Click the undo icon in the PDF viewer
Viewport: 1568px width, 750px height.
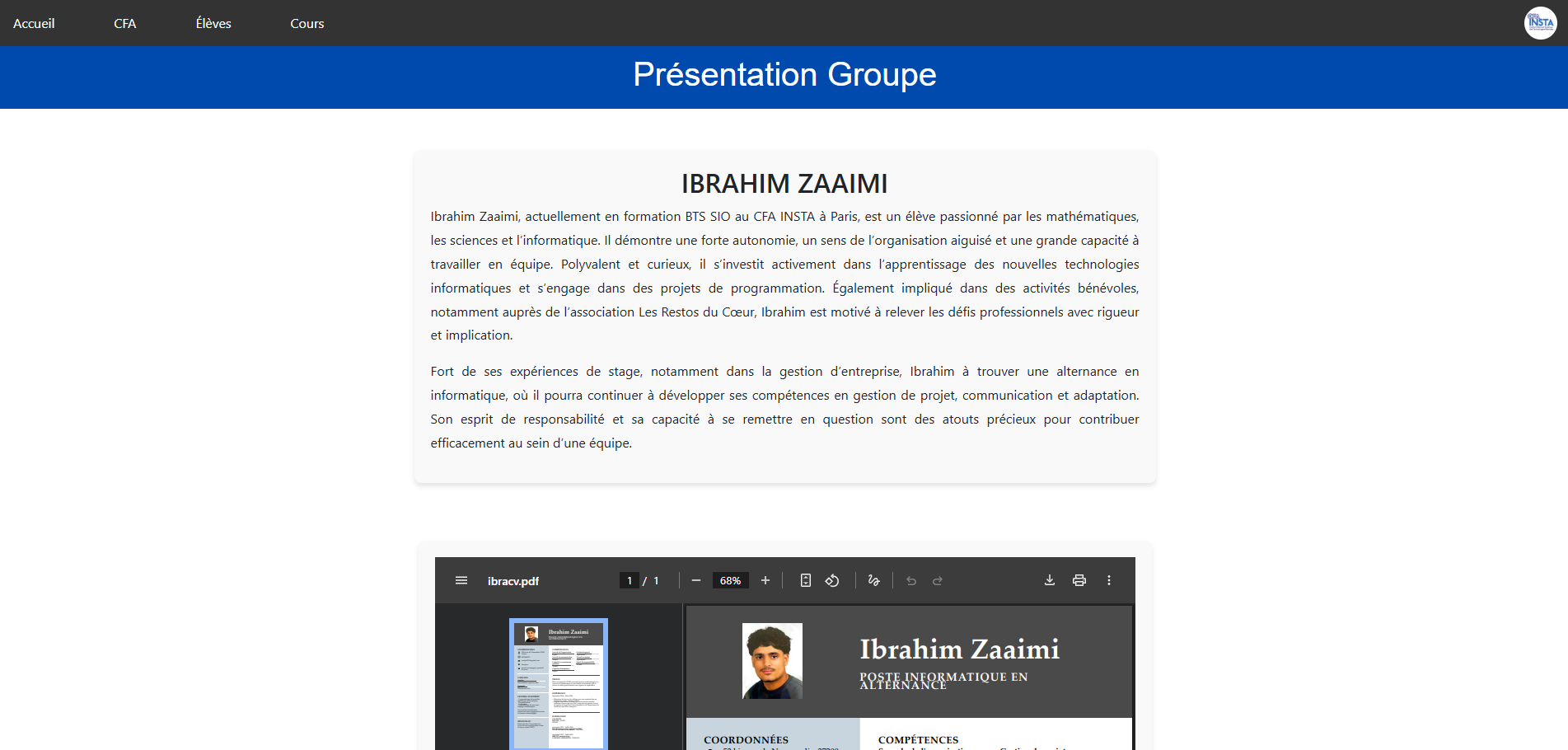pos(910,580)
